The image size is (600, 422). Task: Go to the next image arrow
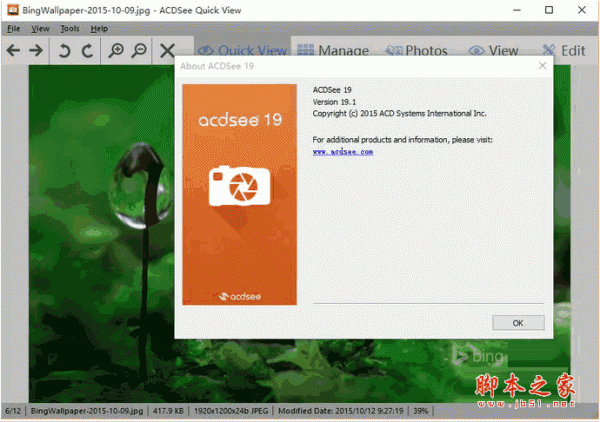tap(36, 50)
